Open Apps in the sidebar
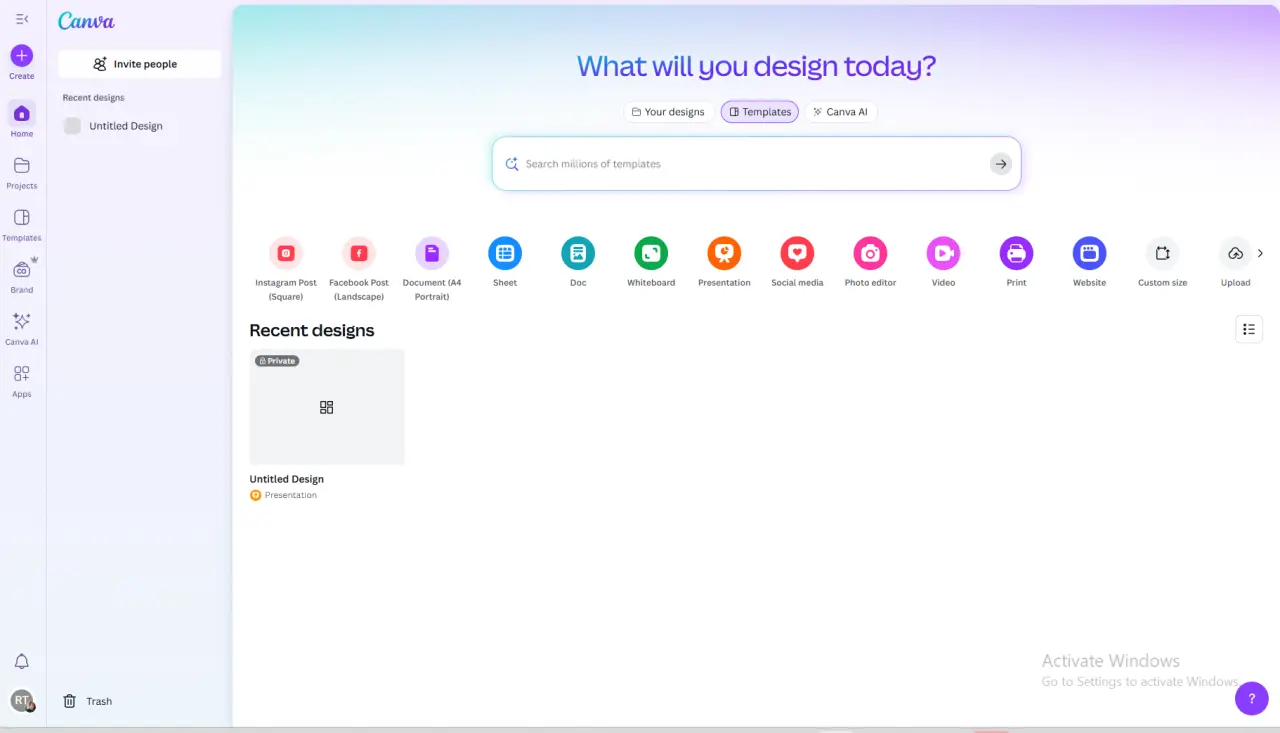This screenshot has height=733, width=1280. 22,379
